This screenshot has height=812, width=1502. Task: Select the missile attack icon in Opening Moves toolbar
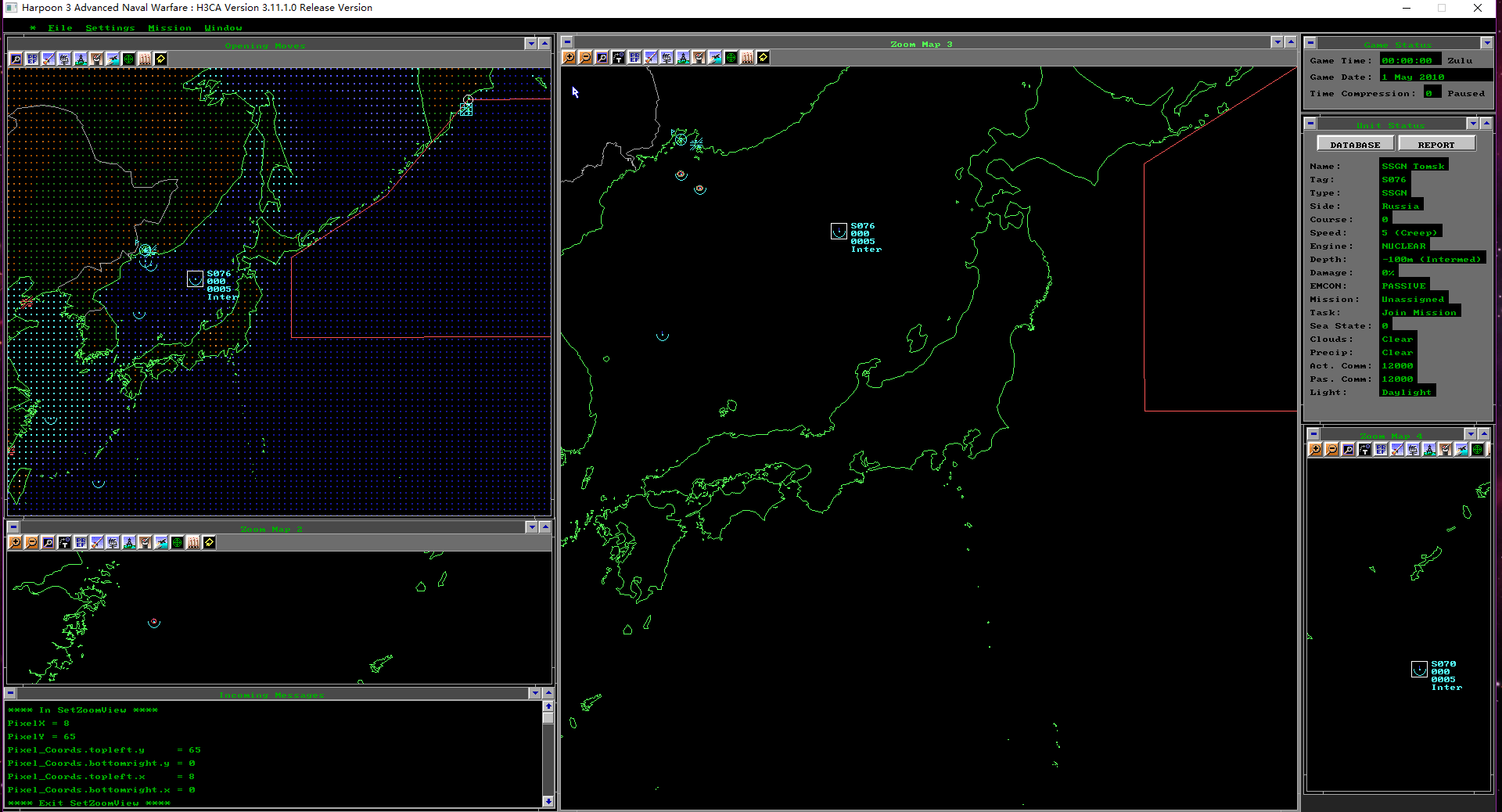(49, 59)
